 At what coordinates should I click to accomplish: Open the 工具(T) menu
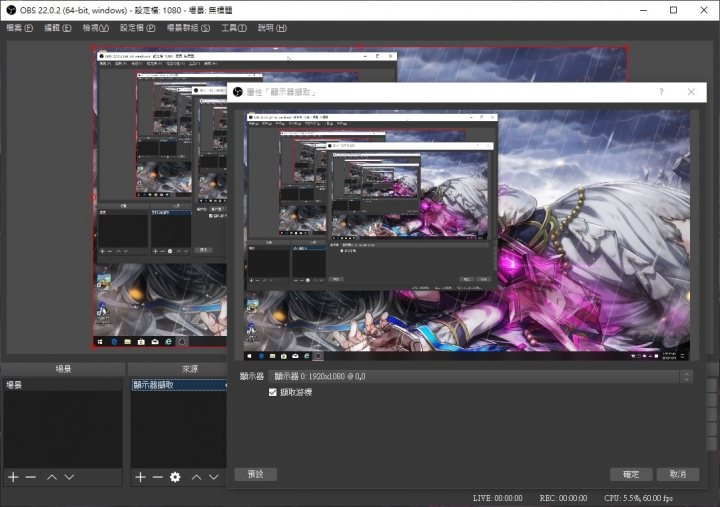[x=234, y=28]
